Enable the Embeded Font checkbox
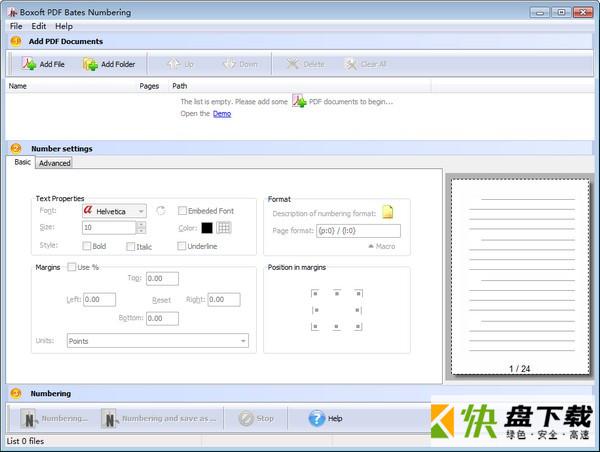Viewport: 600px width, 452px height. point(182,211)
